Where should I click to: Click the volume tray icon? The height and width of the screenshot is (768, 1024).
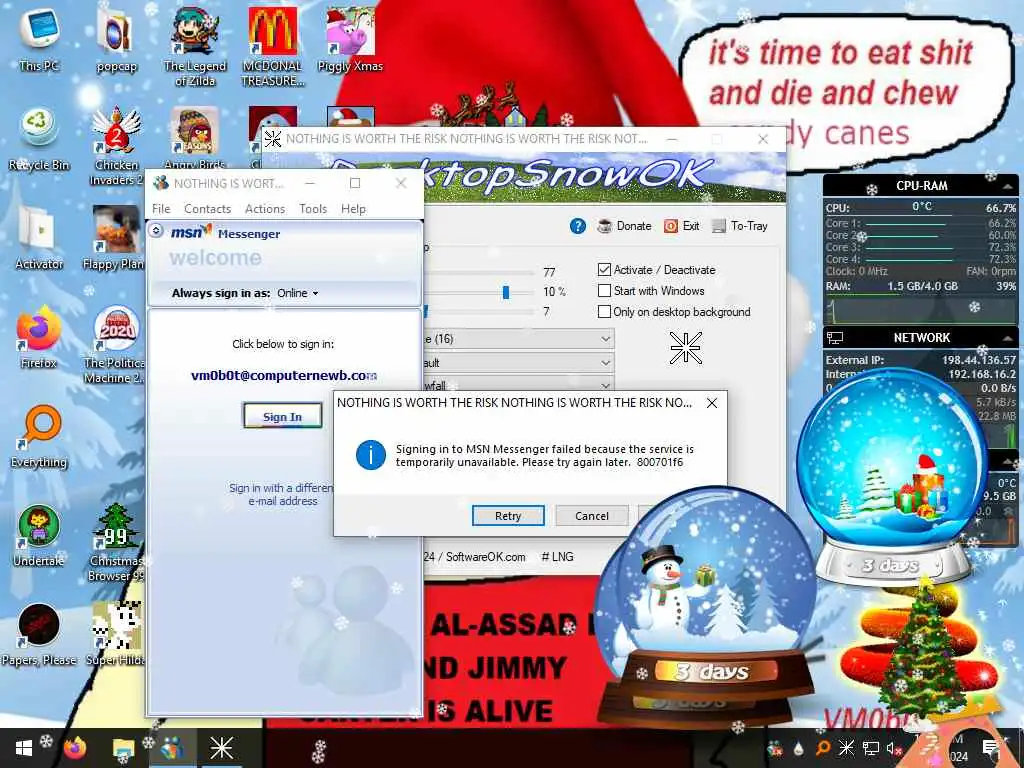pos(892,748)
